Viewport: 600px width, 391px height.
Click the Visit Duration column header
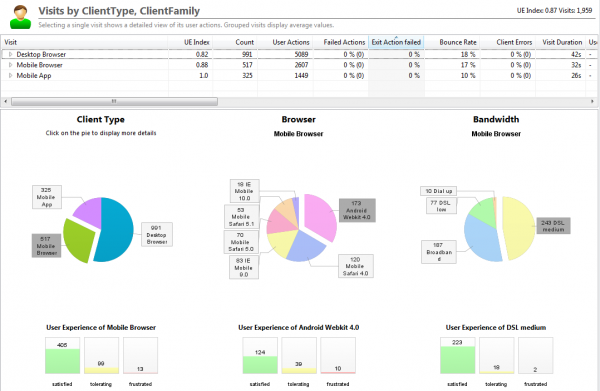click(562, 42)
